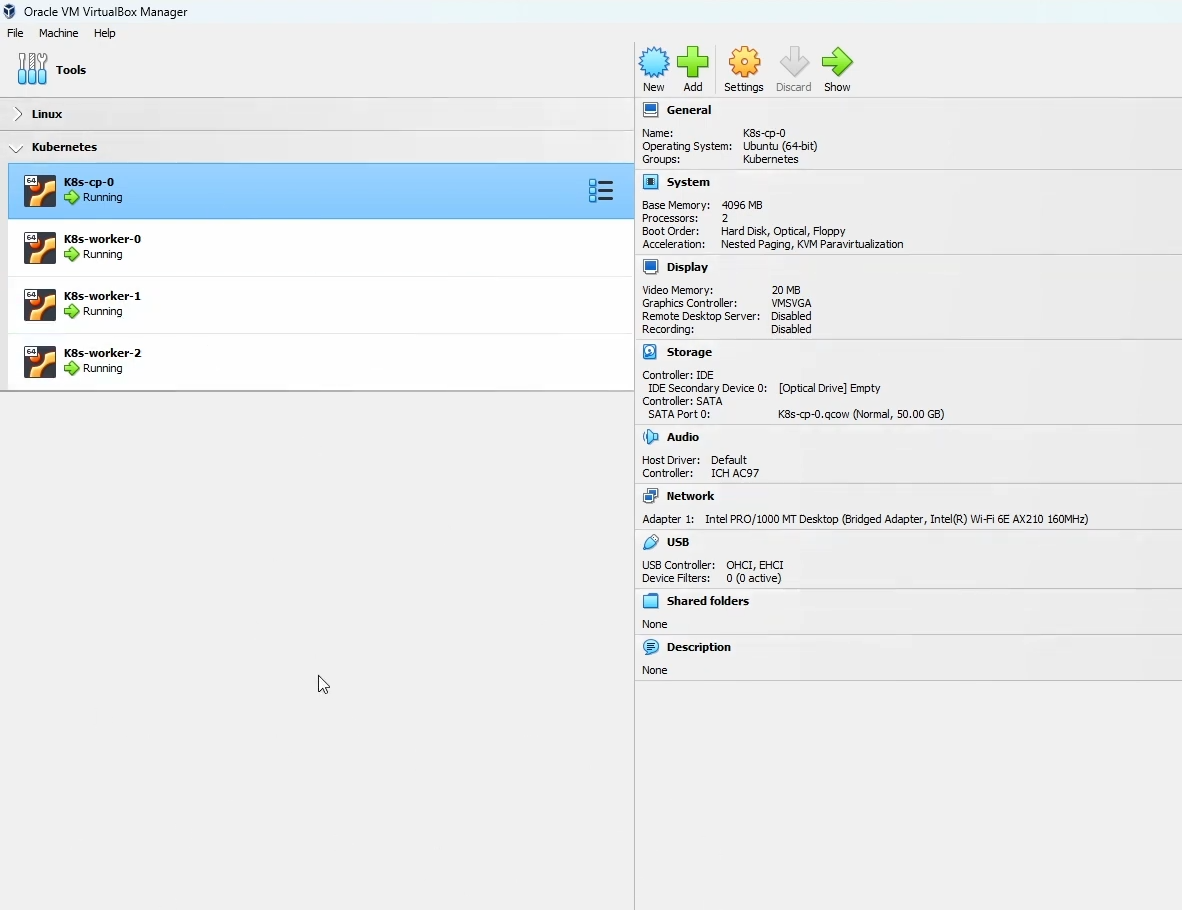Click the 'Kubernetes' groups value in General

770,159
